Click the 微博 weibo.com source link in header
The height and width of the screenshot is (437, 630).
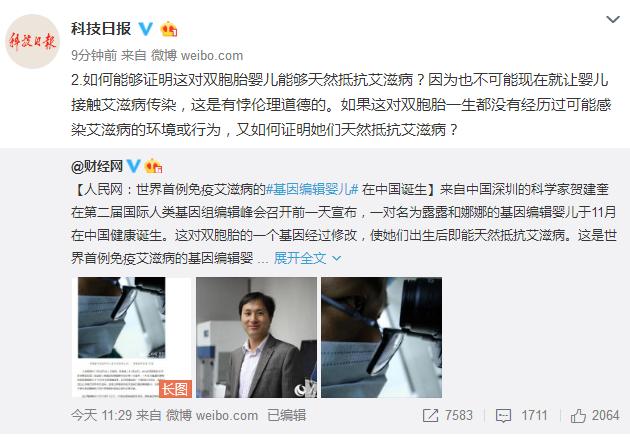[197, 55]
